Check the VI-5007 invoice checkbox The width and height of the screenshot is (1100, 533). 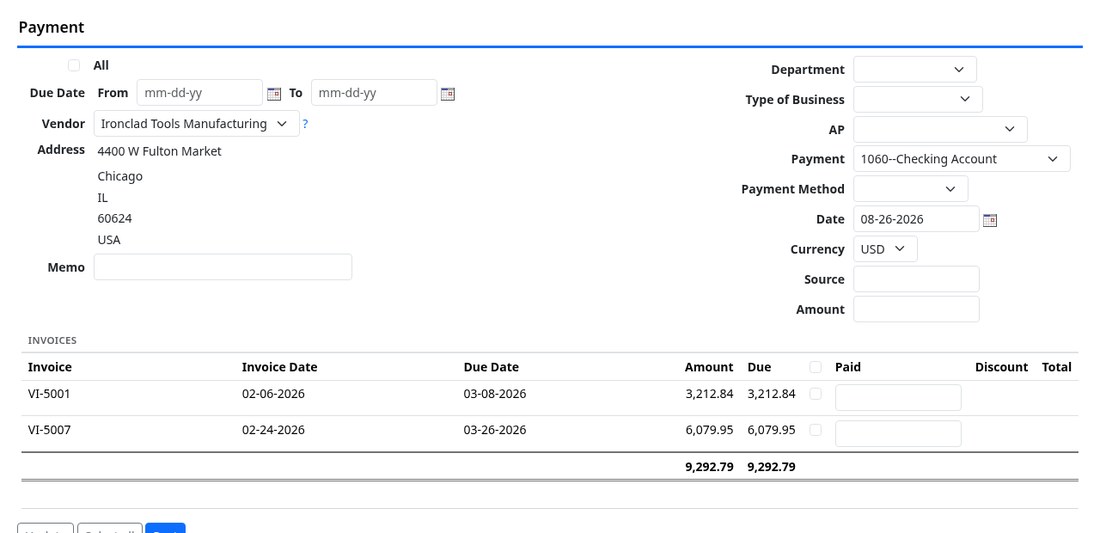815,430
